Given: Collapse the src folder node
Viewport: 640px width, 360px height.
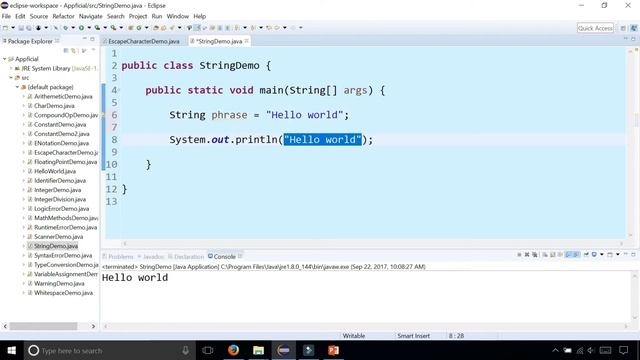Looking at the screenshot, I should point(11,78).
